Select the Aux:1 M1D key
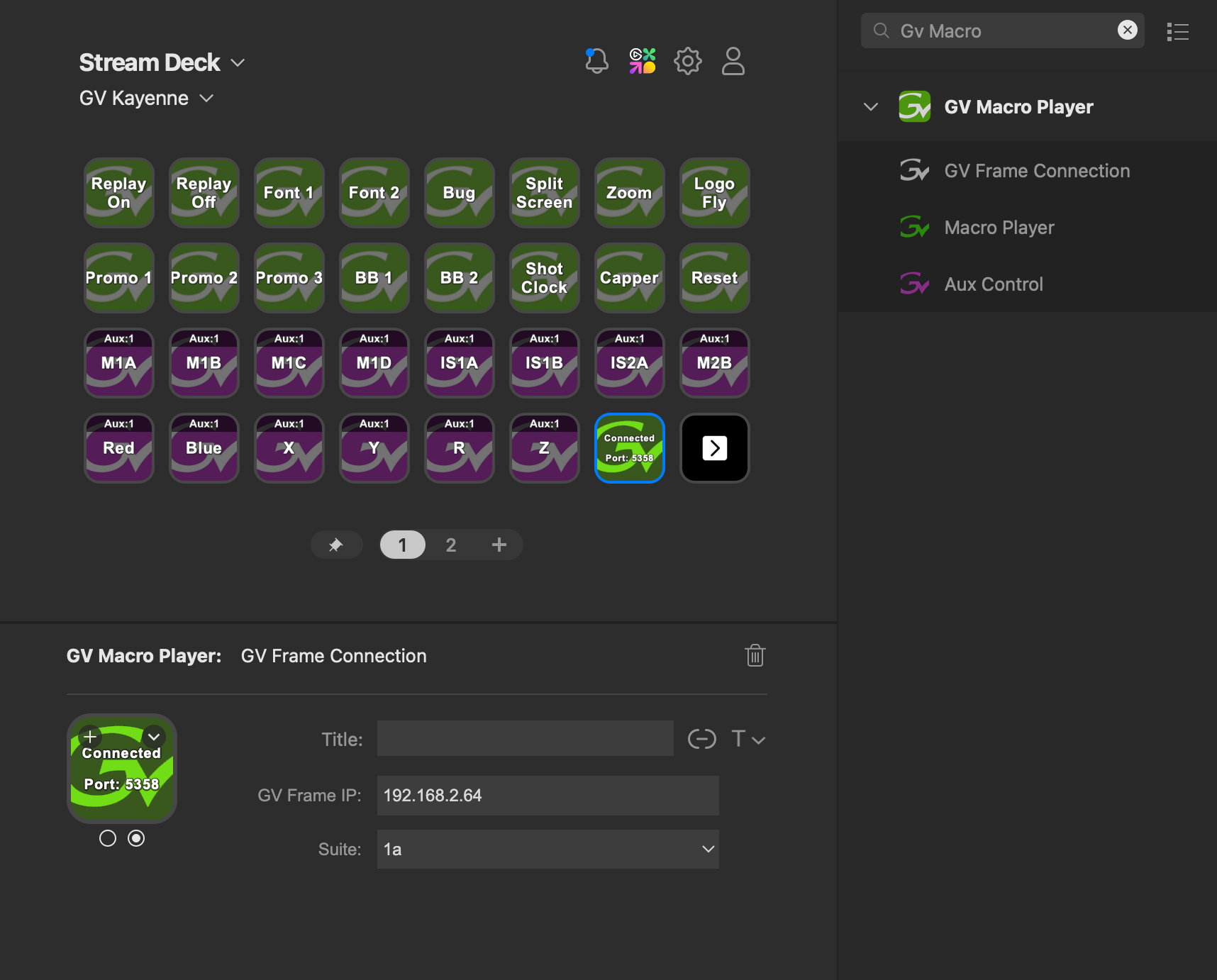1217x980 pixels. pos(374,363)
